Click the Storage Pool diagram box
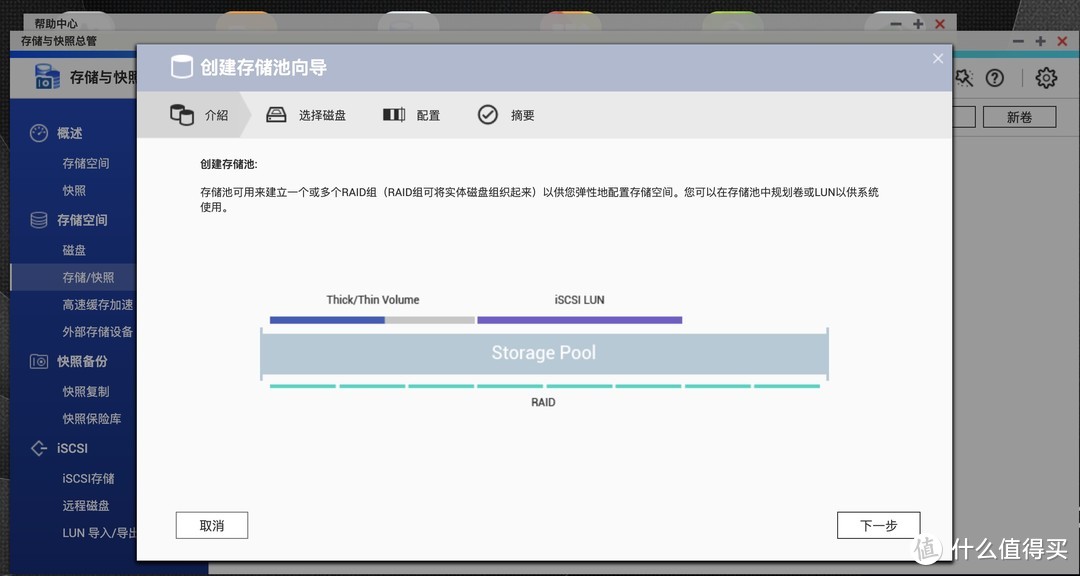Viewport: 1080px width, 576px height. pyautogui.click(x=544, y=352)
